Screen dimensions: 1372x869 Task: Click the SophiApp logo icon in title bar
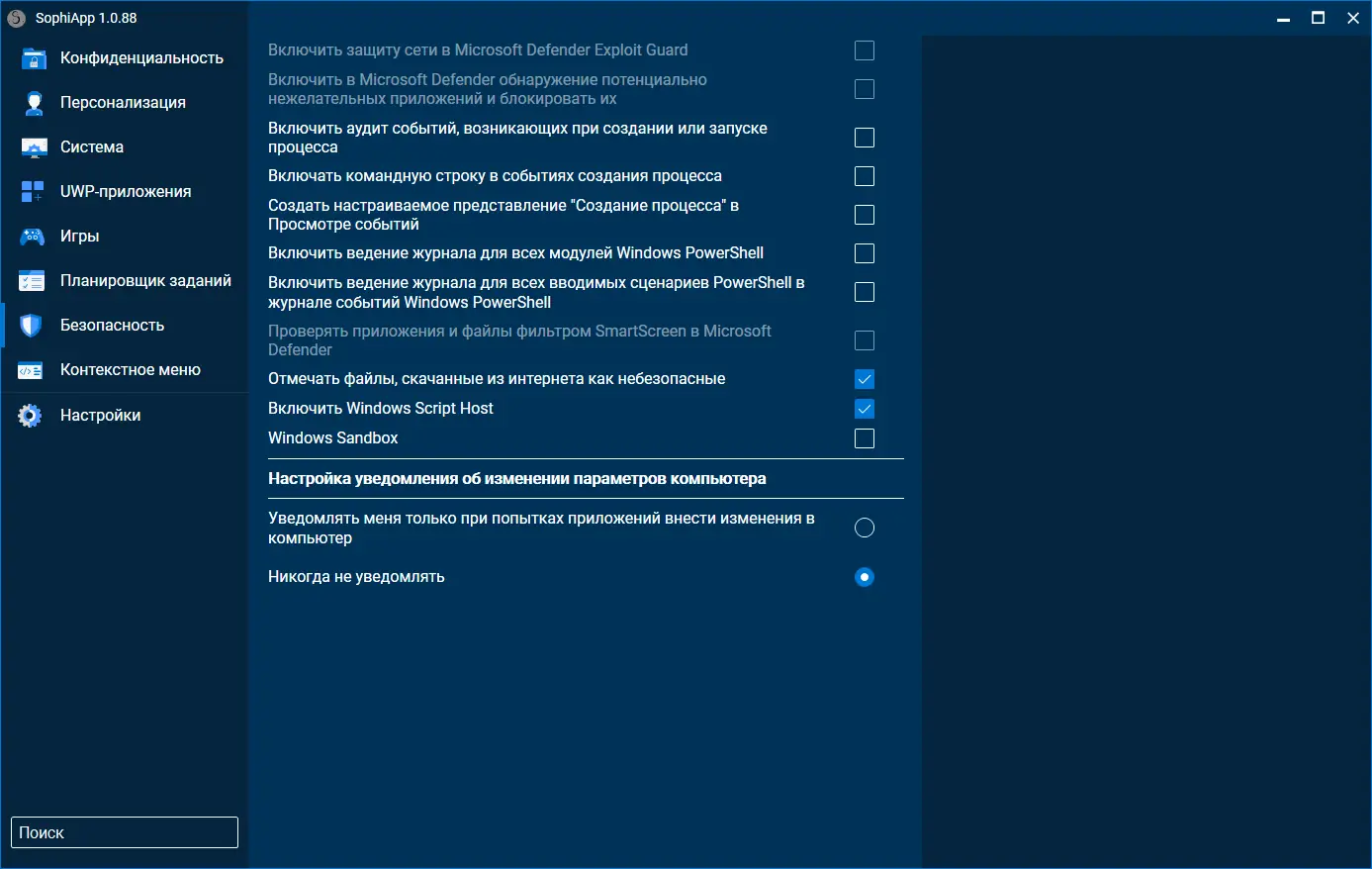[x=16, y=18]
